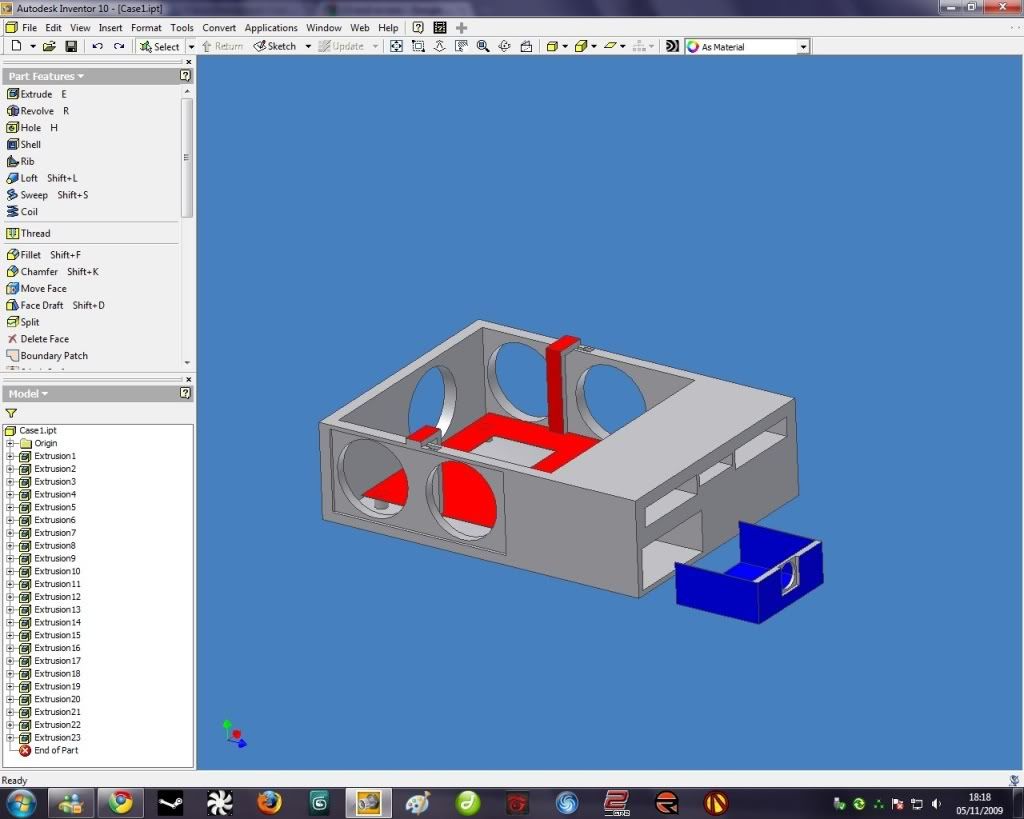Viewport: 1024px width, 819px height.
Task: Select Case1.ipt root node in browser
Action: pos(31,430)
